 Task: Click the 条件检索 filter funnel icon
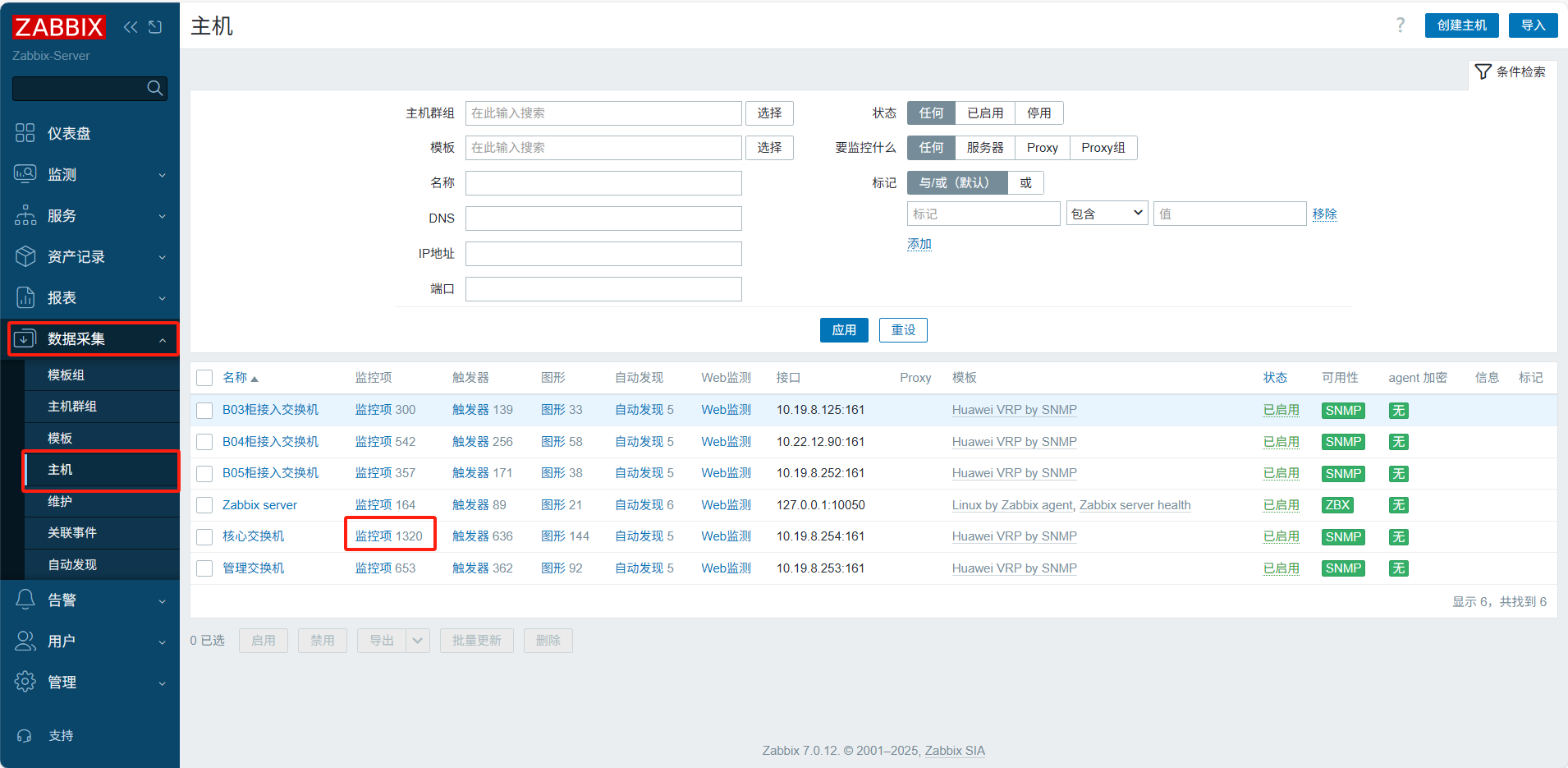click(1483, 71)
